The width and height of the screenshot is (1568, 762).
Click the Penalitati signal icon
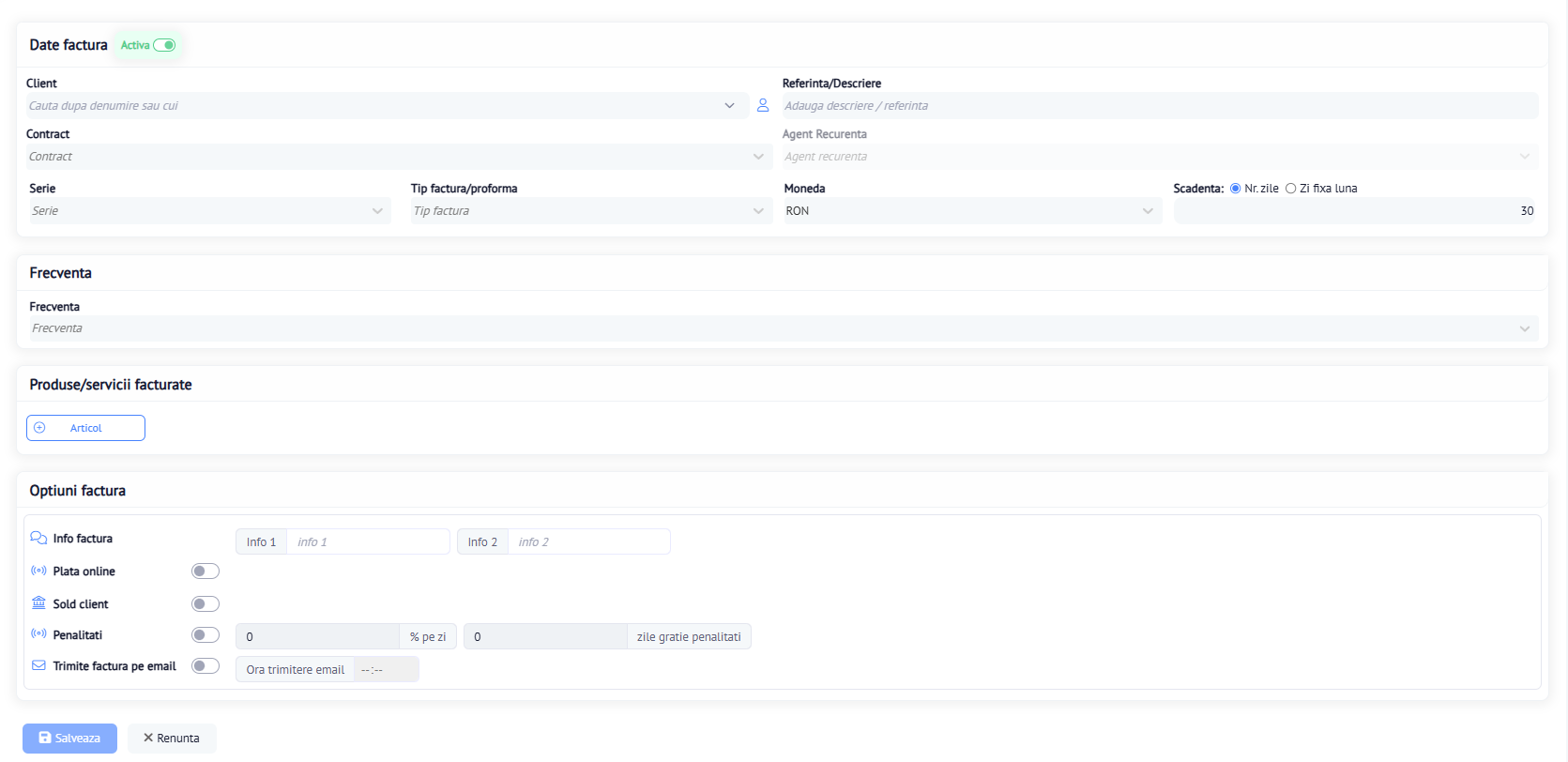click(x=38, y=633)
